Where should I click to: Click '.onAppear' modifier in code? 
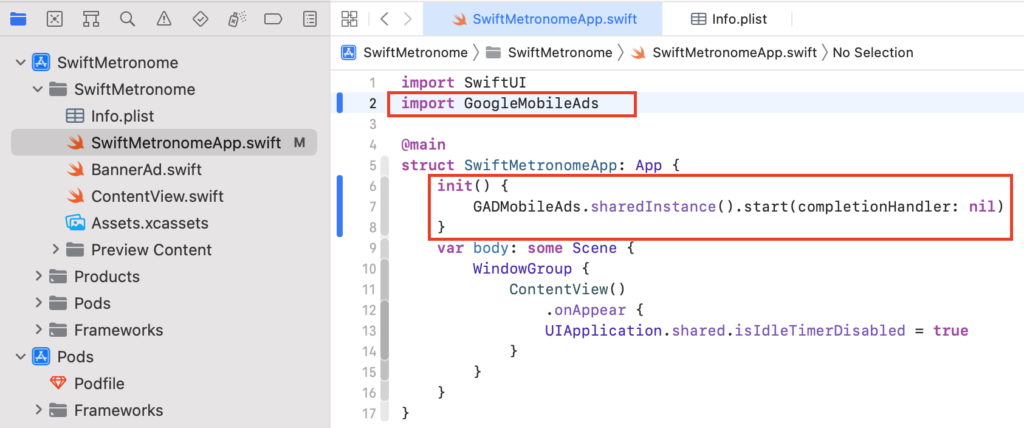click(x=586, y=310)
